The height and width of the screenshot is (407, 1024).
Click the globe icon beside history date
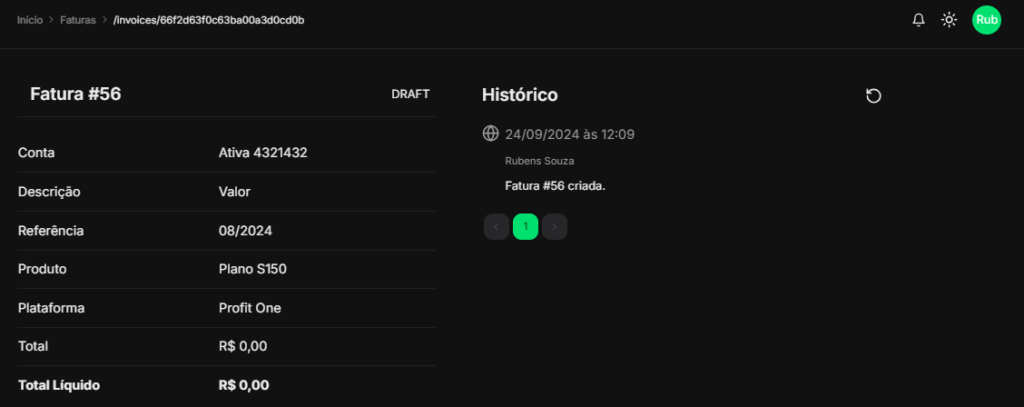[x=490, y=133]
